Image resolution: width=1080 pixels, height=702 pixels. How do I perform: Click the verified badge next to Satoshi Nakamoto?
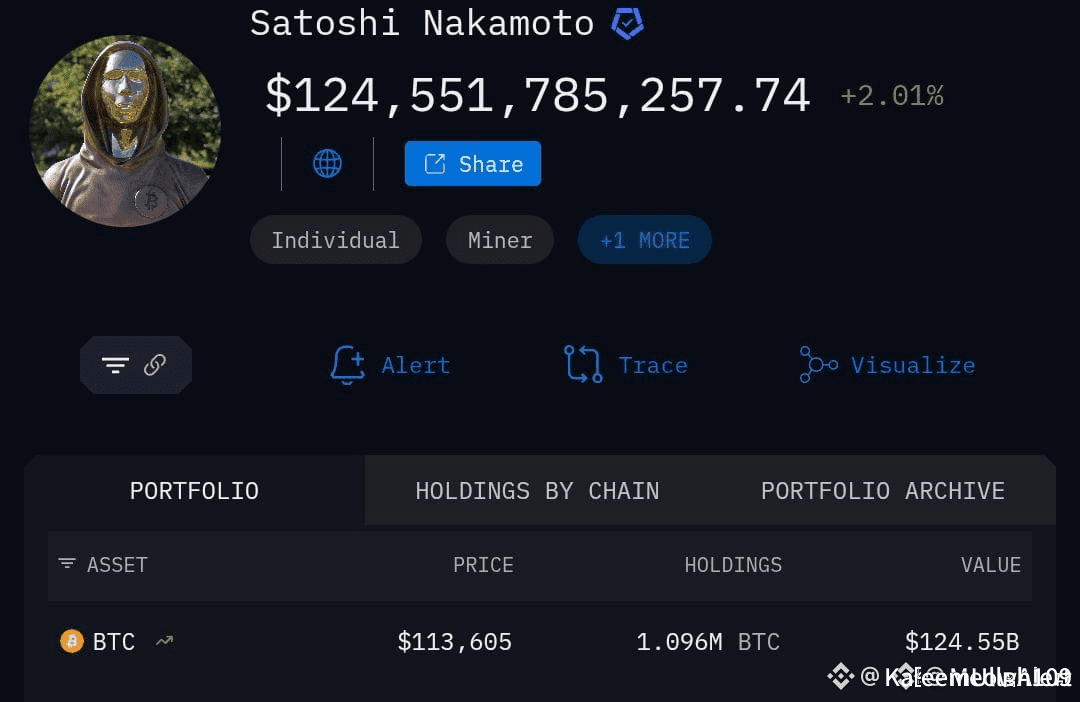pos(628,23)
